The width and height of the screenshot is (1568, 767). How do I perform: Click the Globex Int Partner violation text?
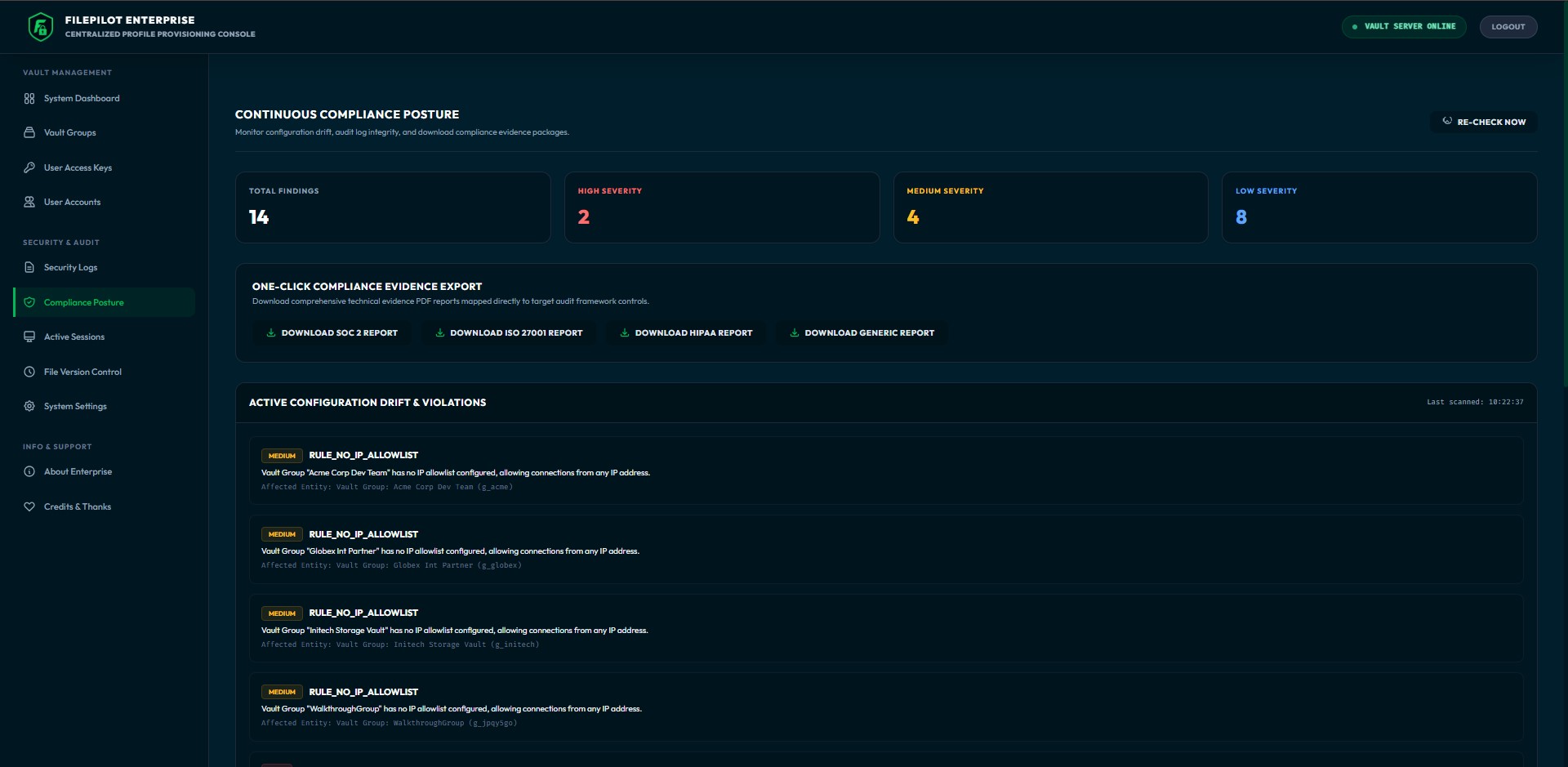450,551
